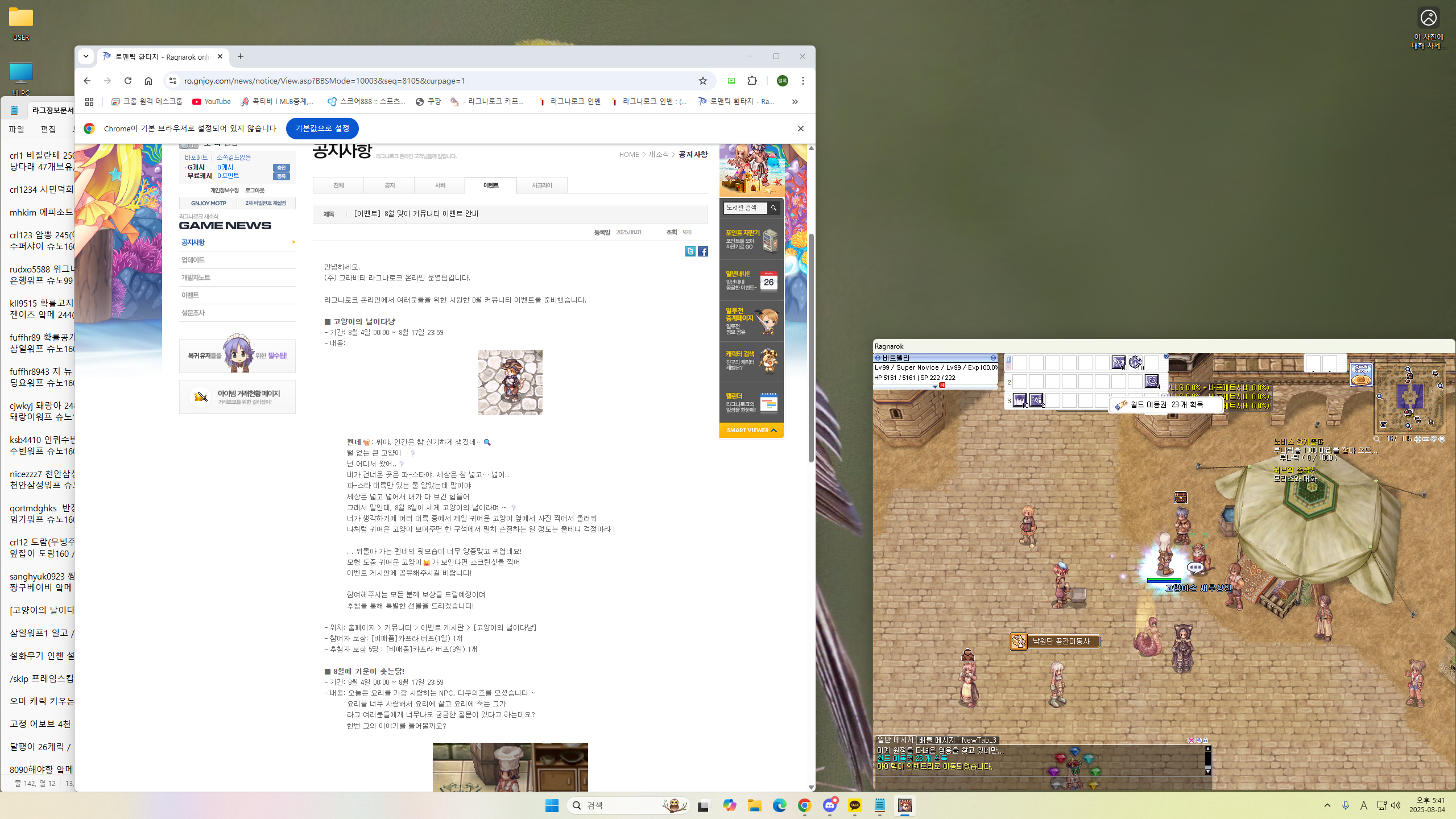Open Windows Start menu
The height and width of the screenshot is (819, 1456).
tap(552, 805)
